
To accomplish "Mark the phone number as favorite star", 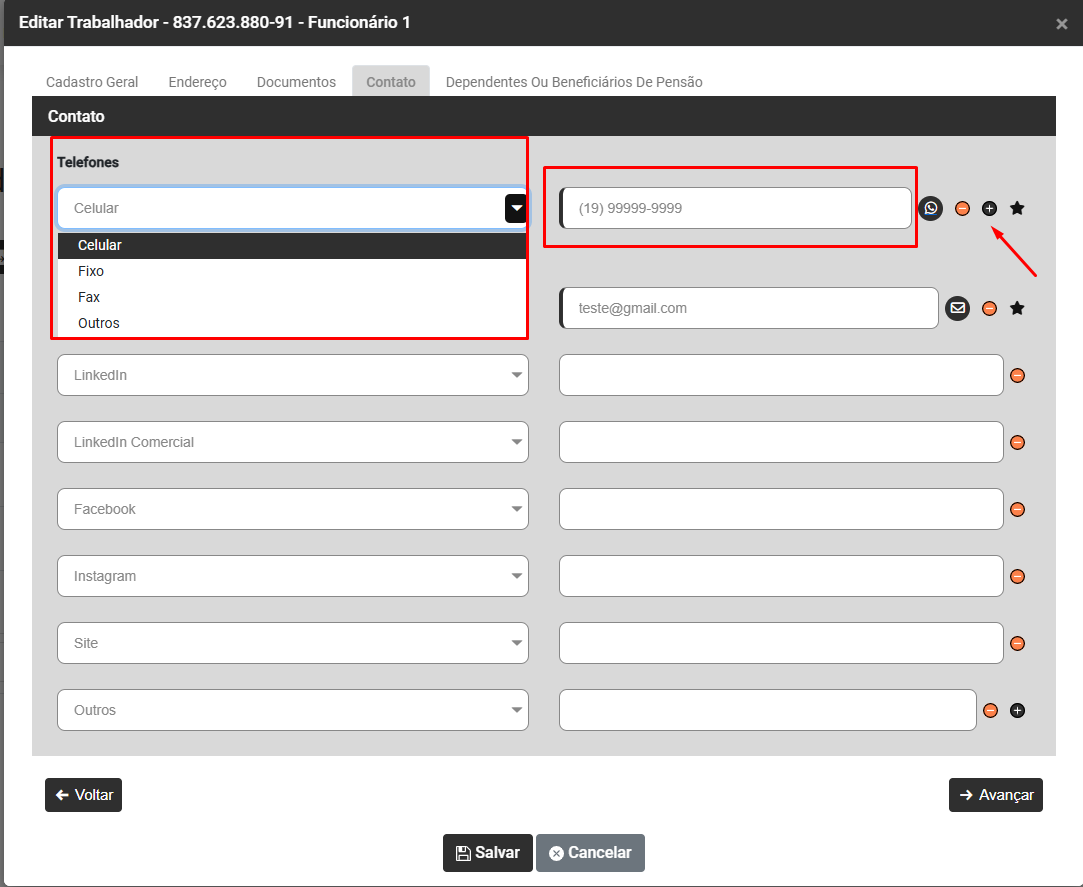I will (x=1017, y=208).
